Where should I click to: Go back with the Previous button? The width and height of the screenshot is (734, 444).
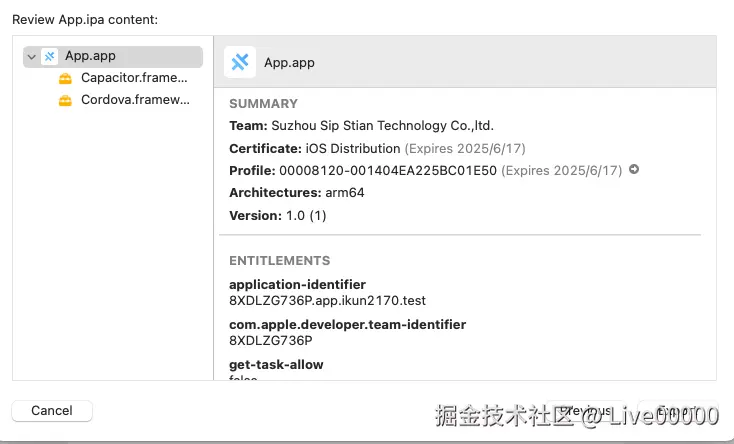(586, 411)
